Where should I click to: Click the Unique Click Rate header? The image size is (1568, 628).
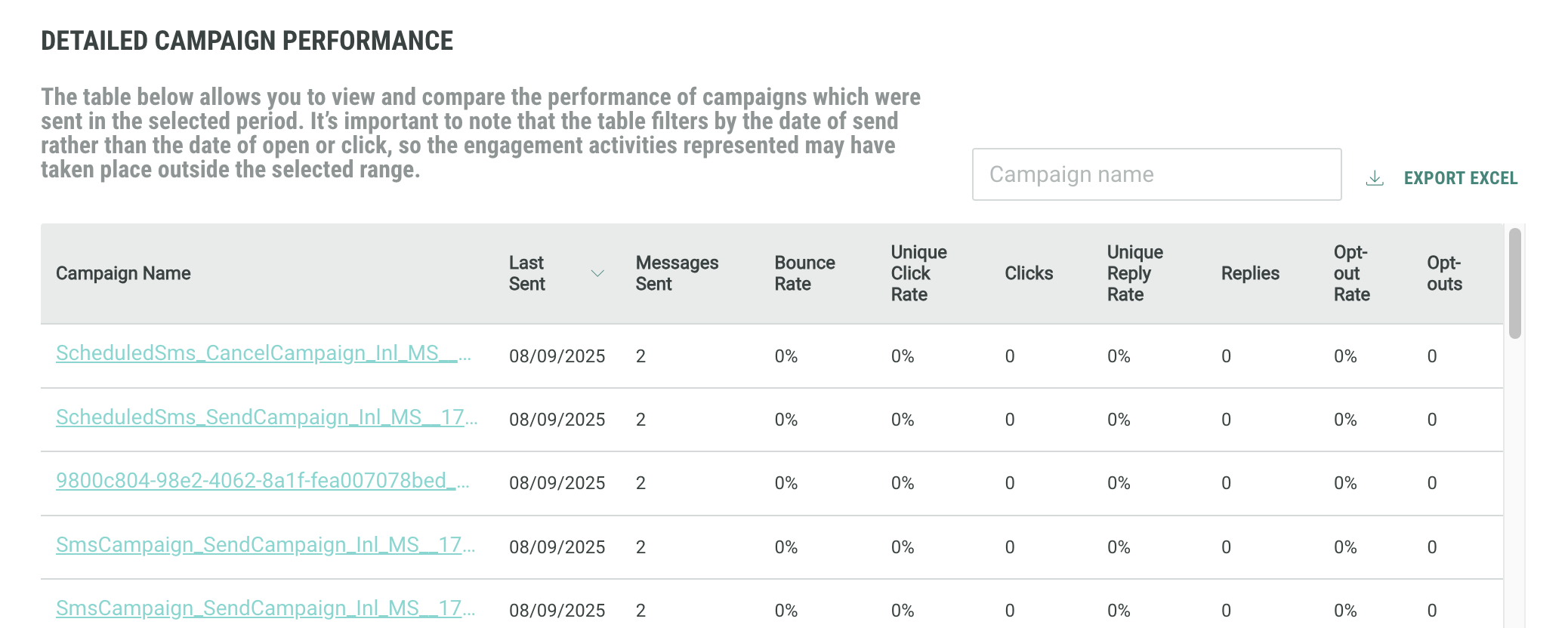coord(918,273)
